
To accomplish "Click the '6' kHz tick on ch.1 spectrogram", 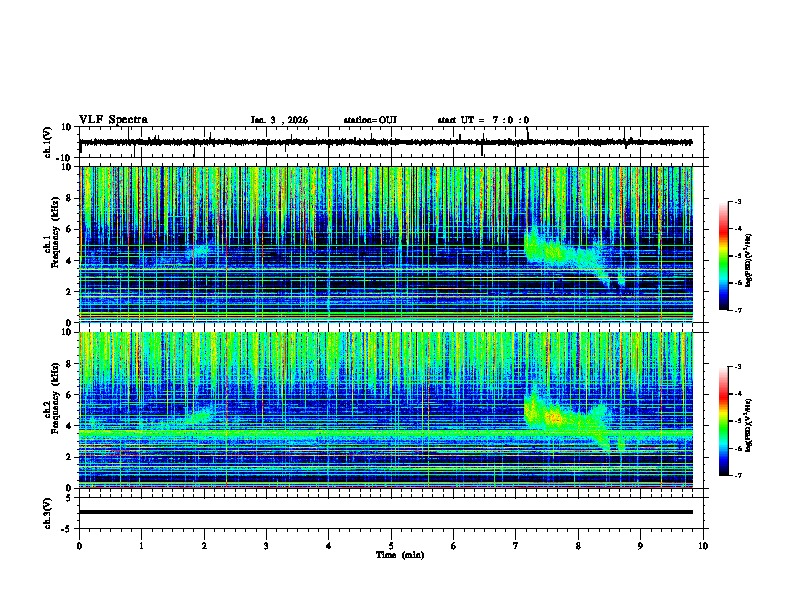I will [x=69, y=230].
